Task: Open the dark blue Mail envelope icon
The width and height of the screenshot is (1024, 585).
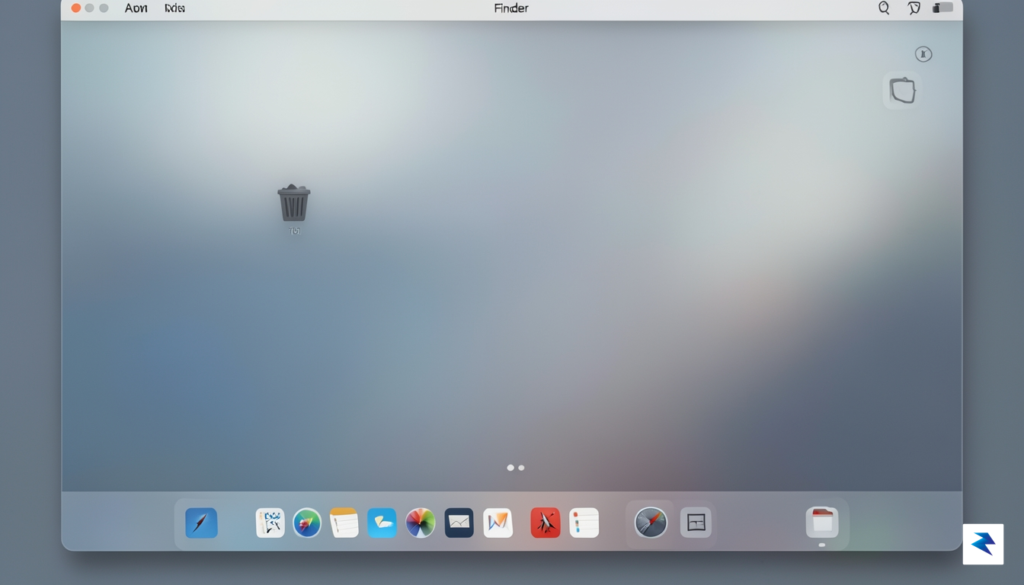Action: coord(459,523)
